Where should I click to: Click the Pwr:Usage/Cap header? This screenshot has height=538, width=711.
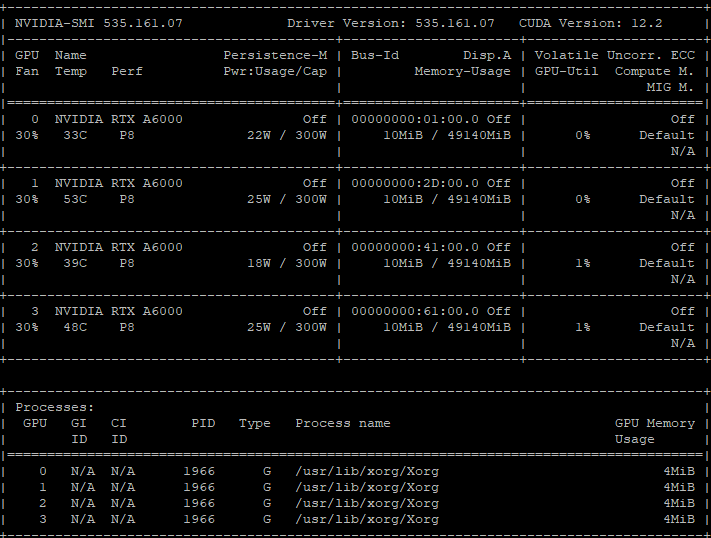point(275,71)
